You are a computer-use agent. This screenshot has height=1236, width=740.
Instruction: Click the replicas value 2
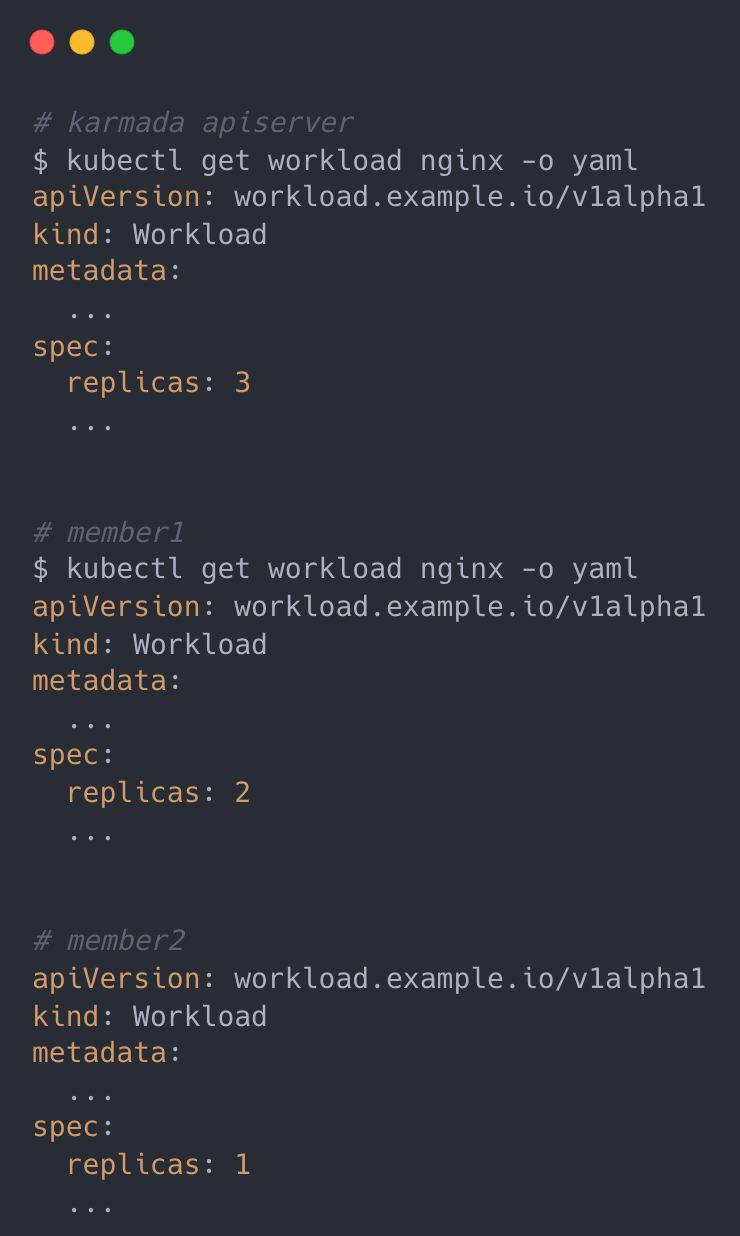pyautogui.click(x=242, y=793)
